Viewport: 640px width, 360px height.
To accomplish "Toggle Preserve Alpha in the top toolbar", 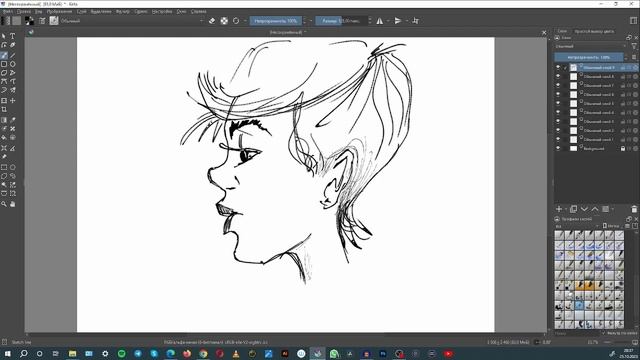I will click(224, 20).
